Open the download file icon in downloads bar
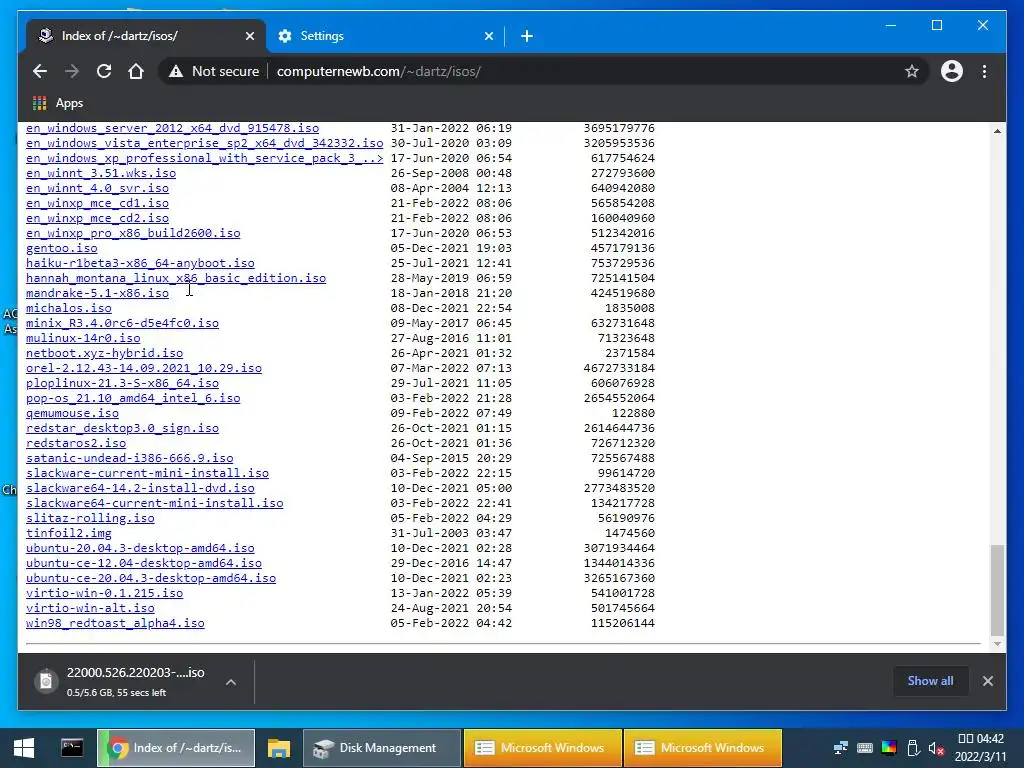The height and width of the screenshot is (768, 1024). 46,682
